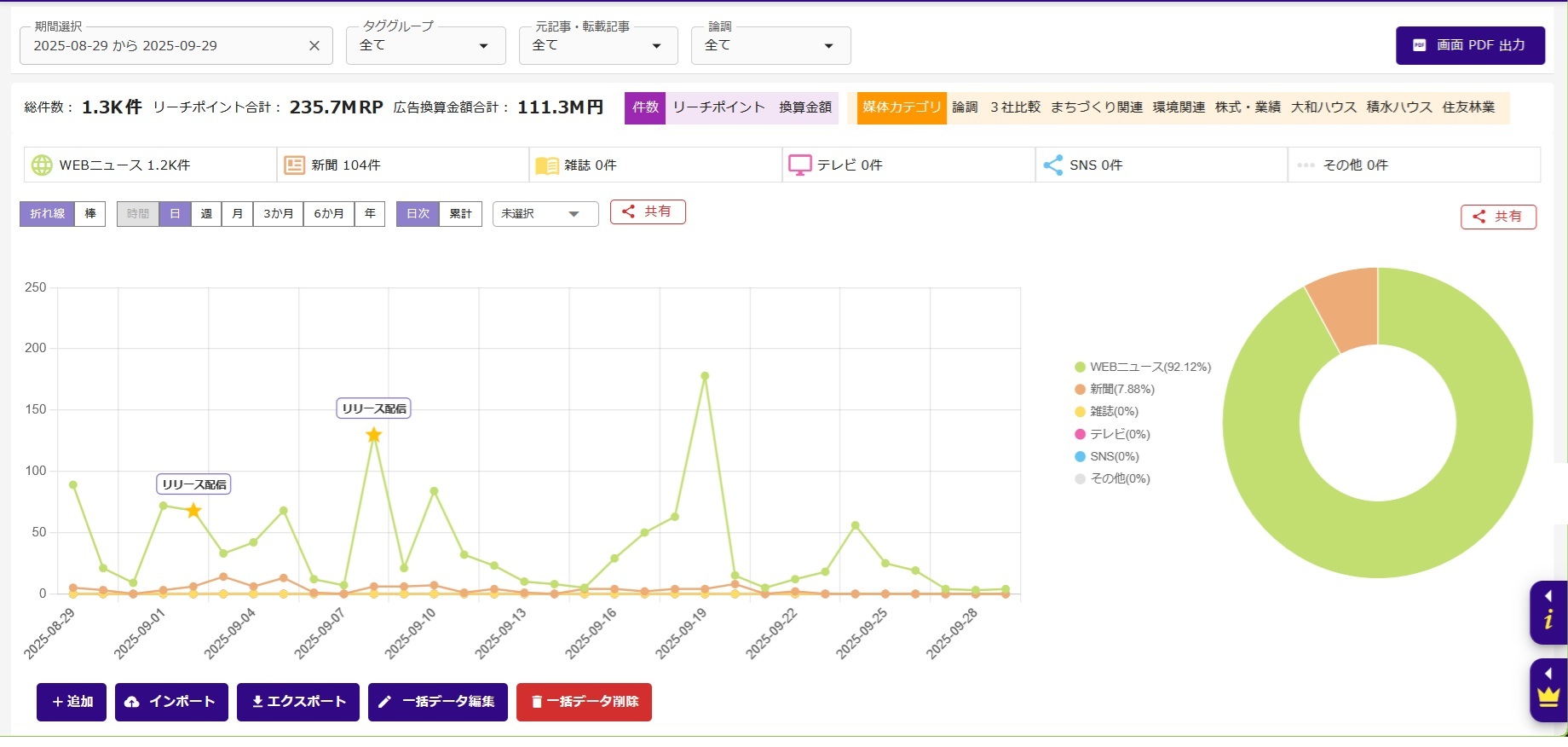Click the SNS share-nodes icon
The height and width of the screenshot is (747, 1568).
tap(1053, 165)
